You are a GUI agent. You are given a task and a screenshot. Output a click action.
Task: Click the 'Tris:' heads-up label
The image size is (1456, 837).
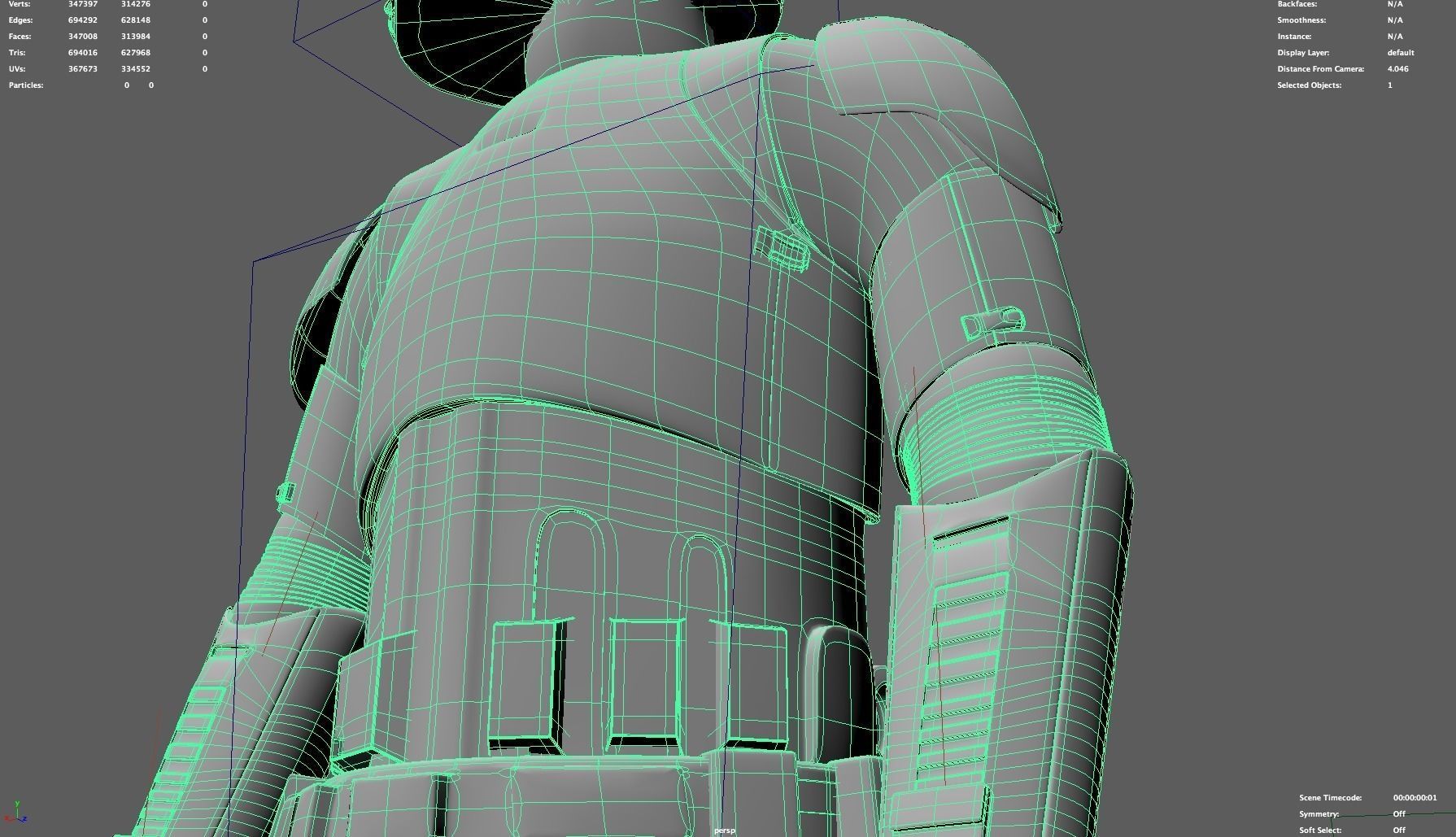click(18, 53)
